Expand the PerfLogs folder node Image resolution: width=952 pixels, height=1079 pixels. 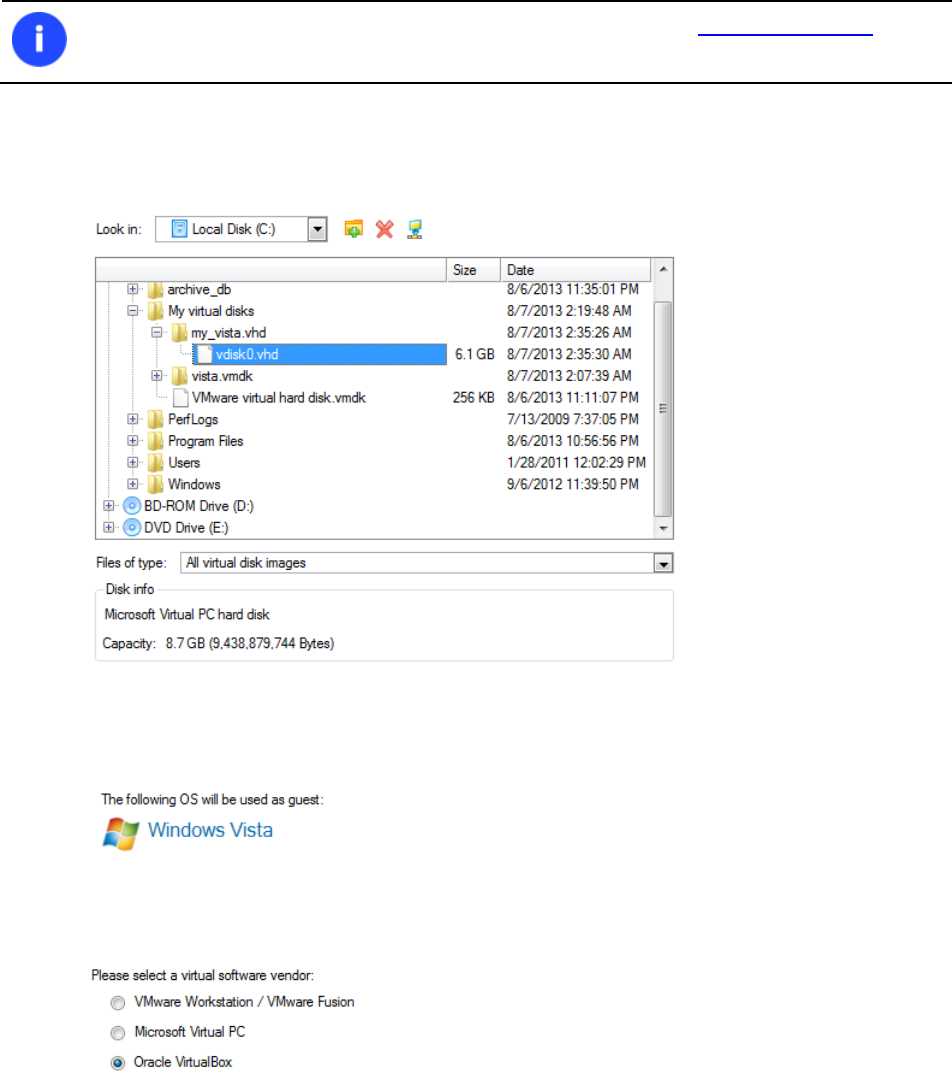coord(133,419)
